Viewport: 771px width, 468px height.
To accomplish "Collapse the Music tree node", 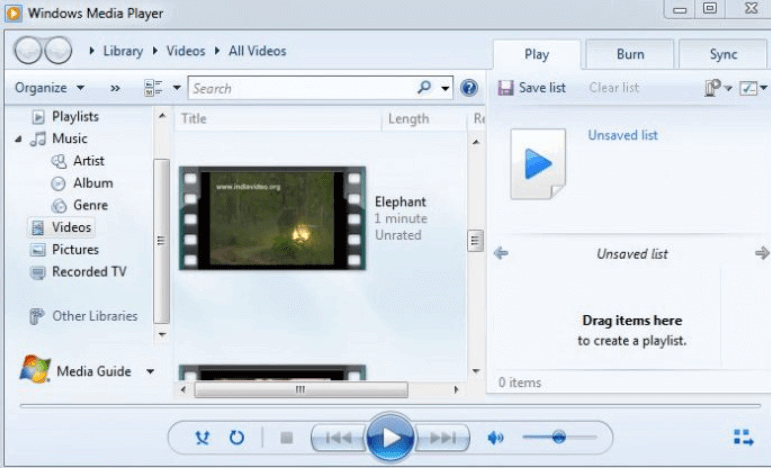I will pos(18,140).
